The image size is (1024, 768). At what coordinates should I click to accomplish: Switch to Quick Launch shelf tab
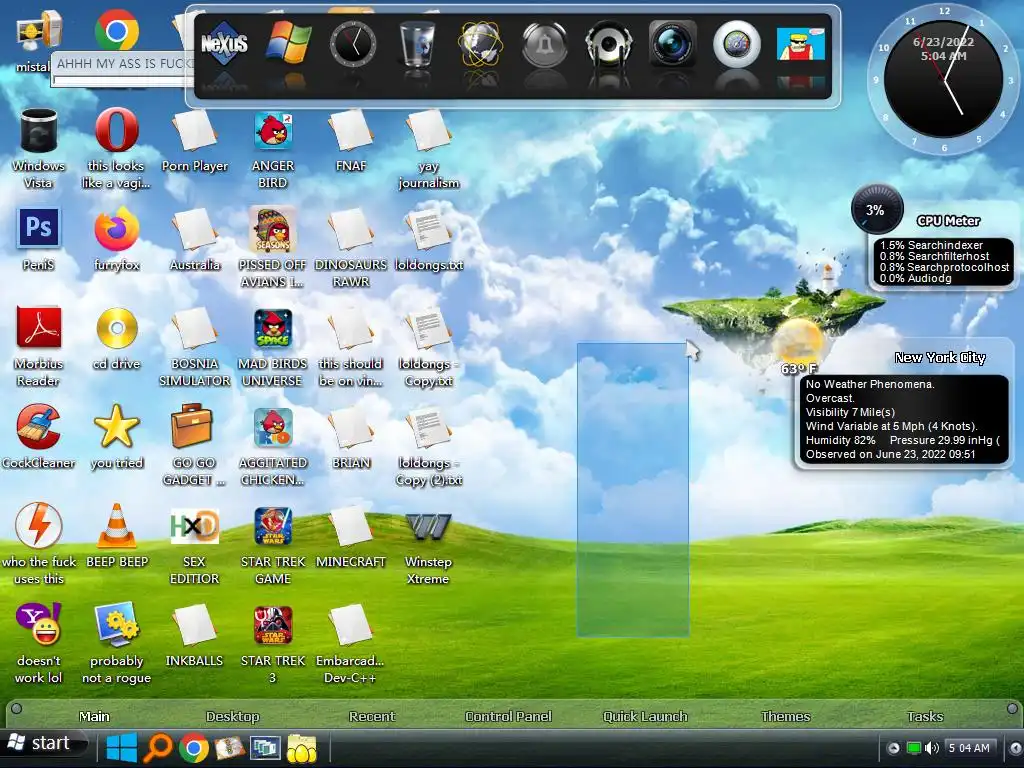point(645,716)
